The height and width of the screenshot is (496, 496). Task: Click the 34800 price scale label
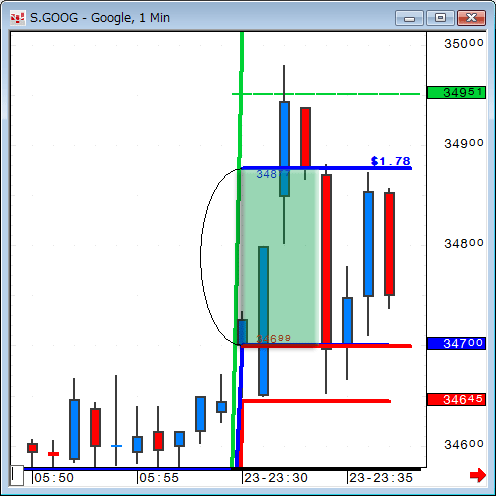(x=464, y=243)
